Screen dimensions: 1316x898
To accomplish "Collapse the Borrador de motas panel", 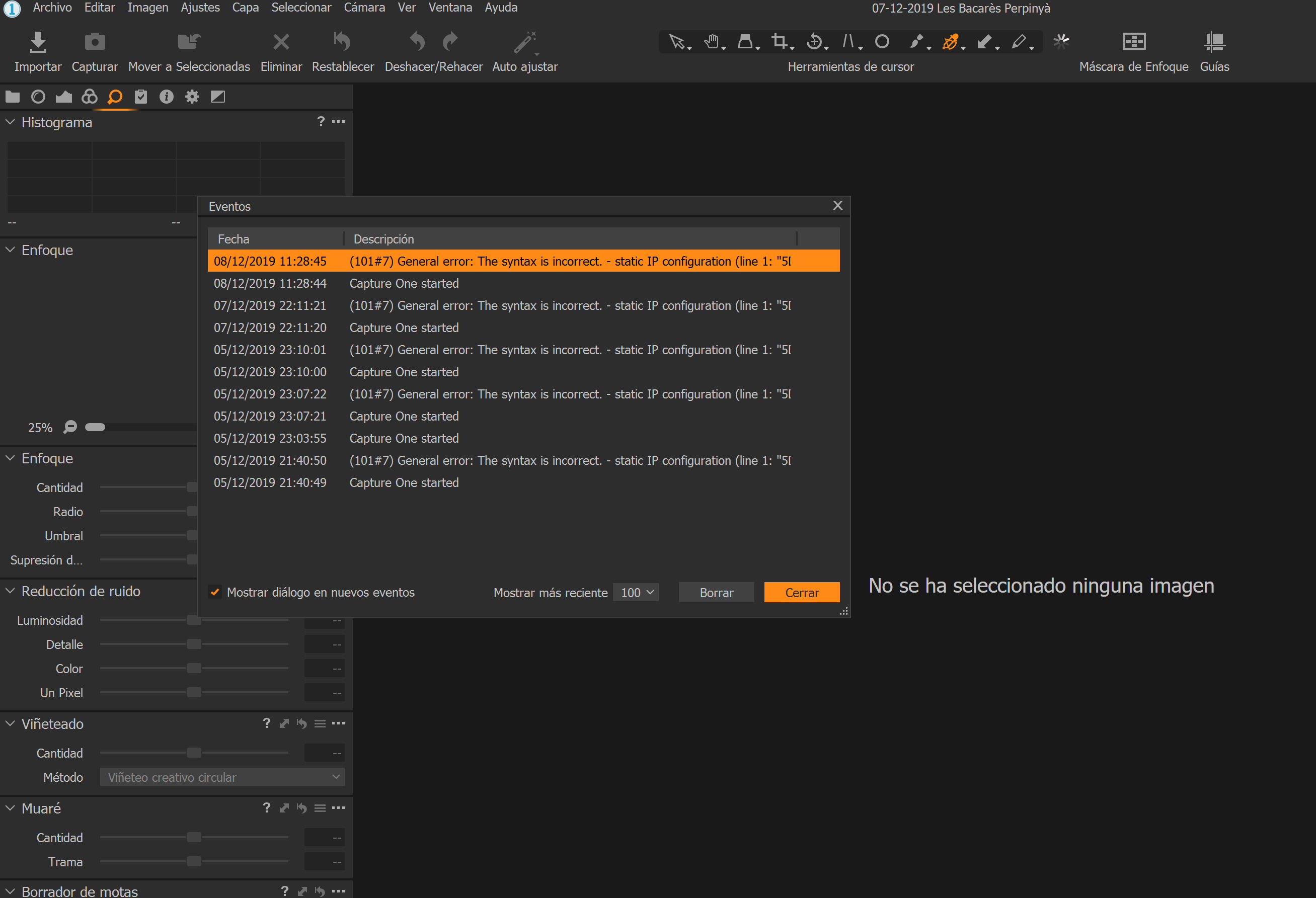I will (x=10, y=891).
